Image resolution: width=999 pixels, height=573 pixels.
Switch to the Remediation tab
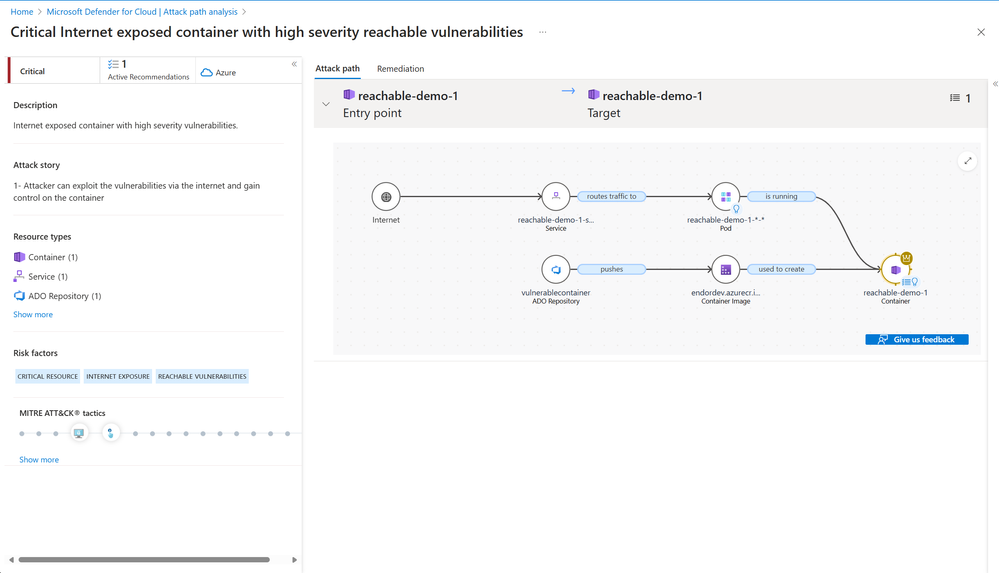point(400,69)
